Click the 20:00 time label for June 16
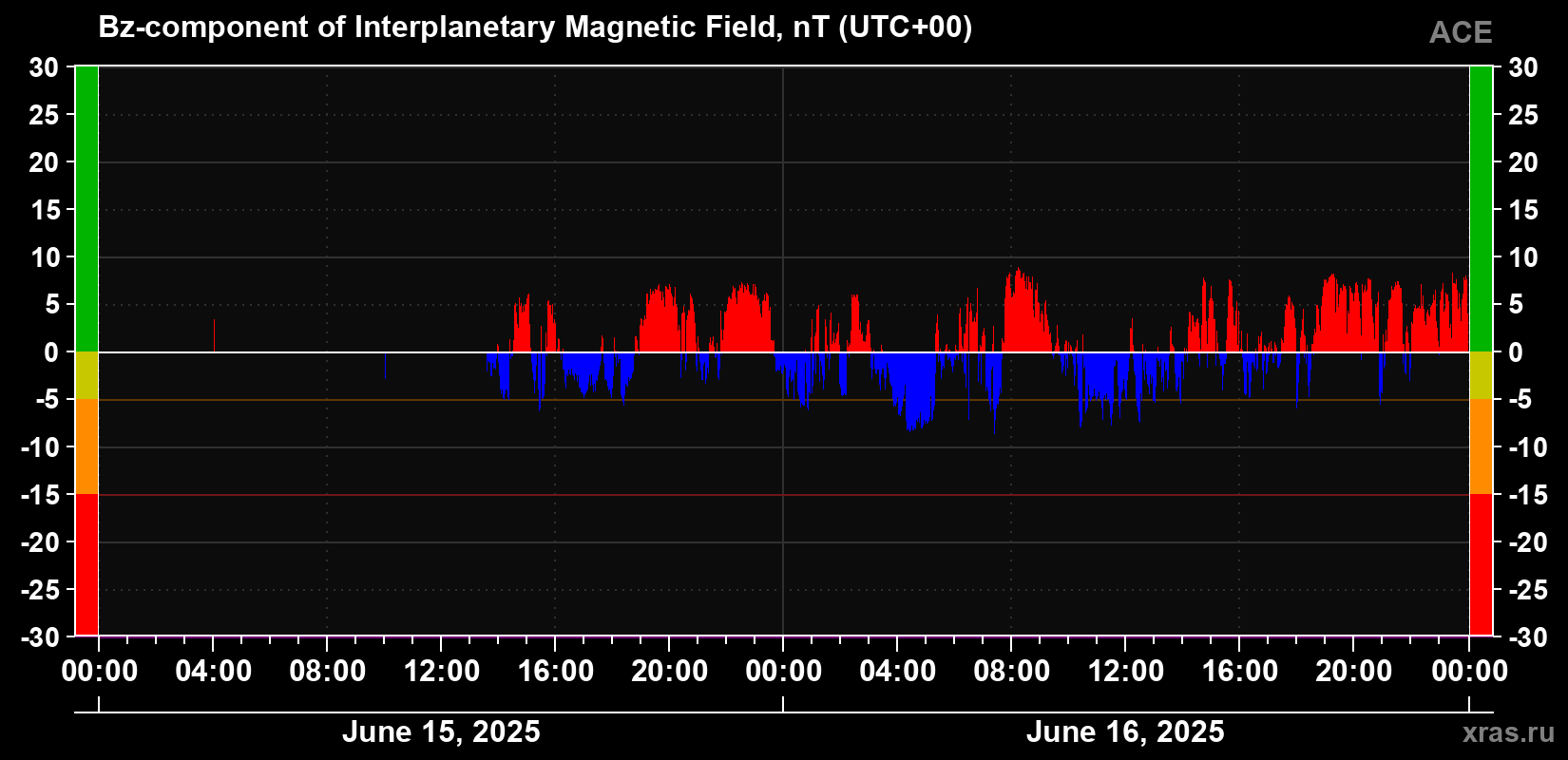The width and height of the screenshot is (1568, 760). pyautogui.click(x=1354, y=672)
